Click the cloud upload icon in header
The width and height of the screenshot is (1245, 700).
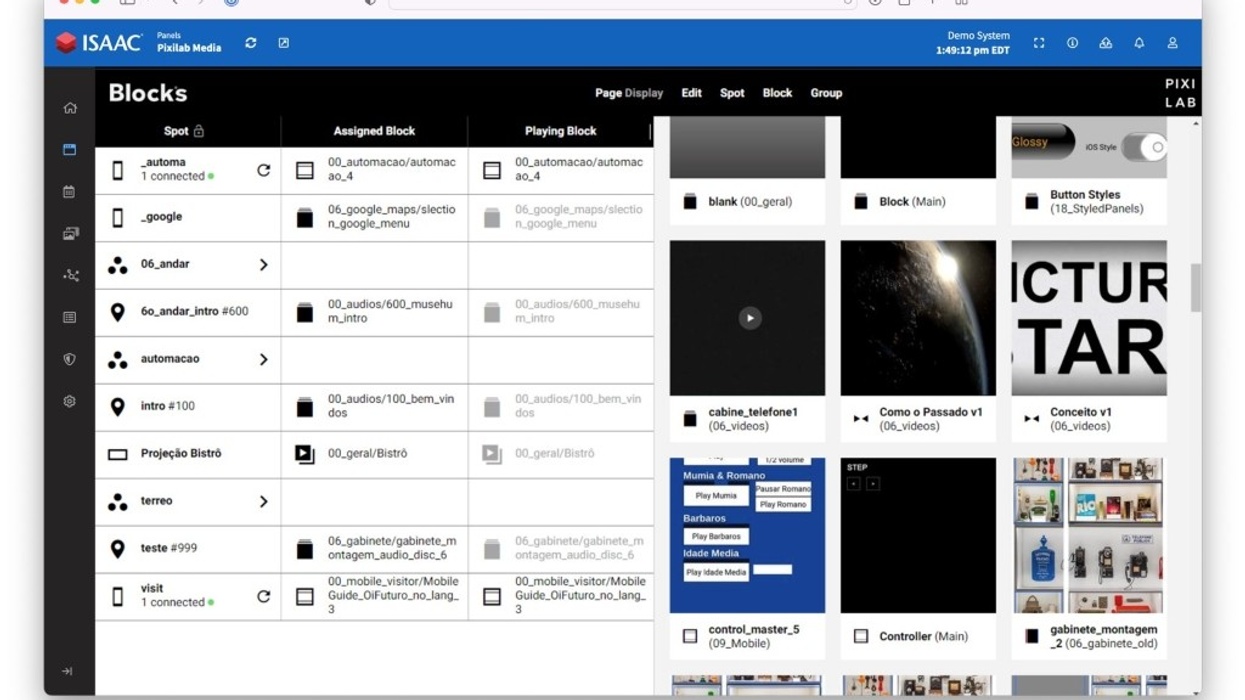pyautogui.click(x=1105, y=43)
